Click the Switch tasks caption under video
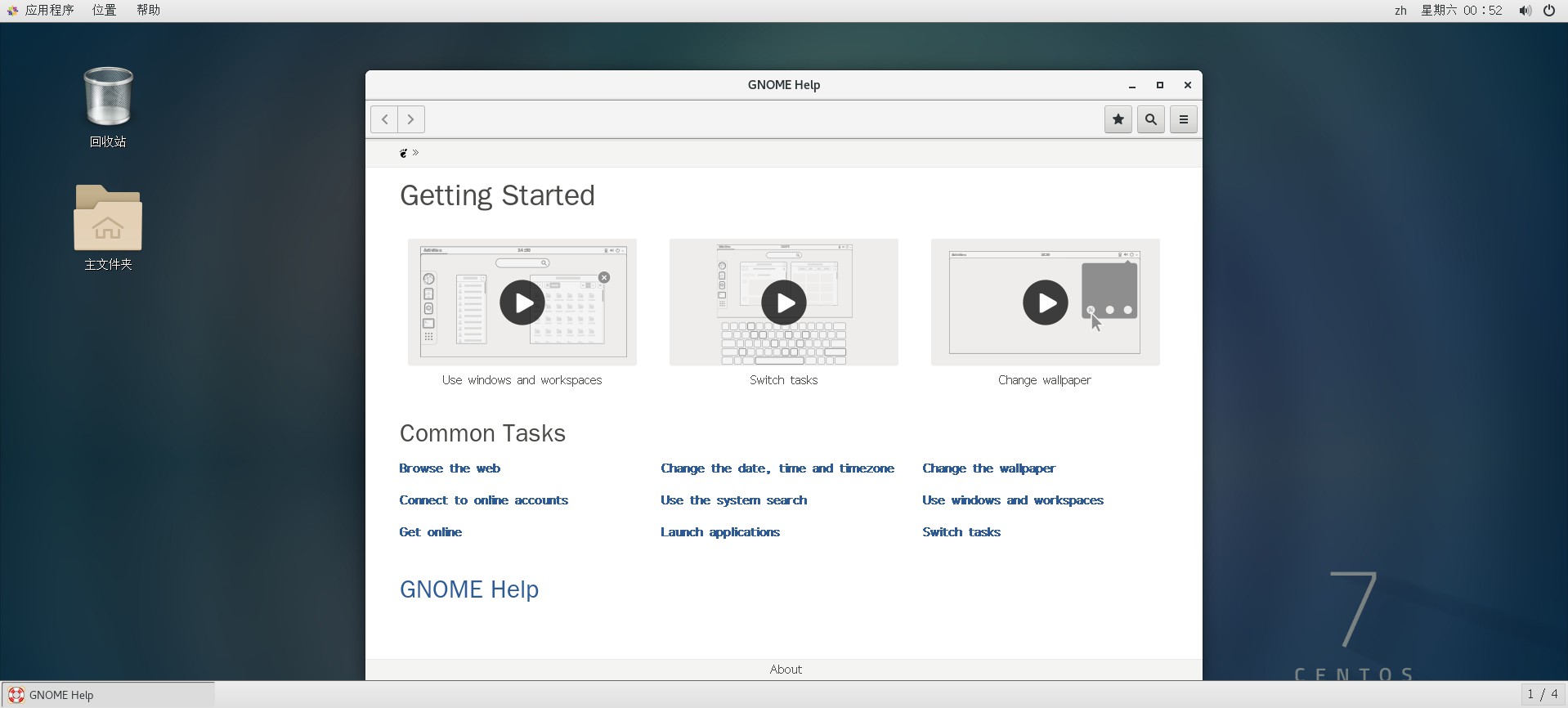 tap(784, 380)
